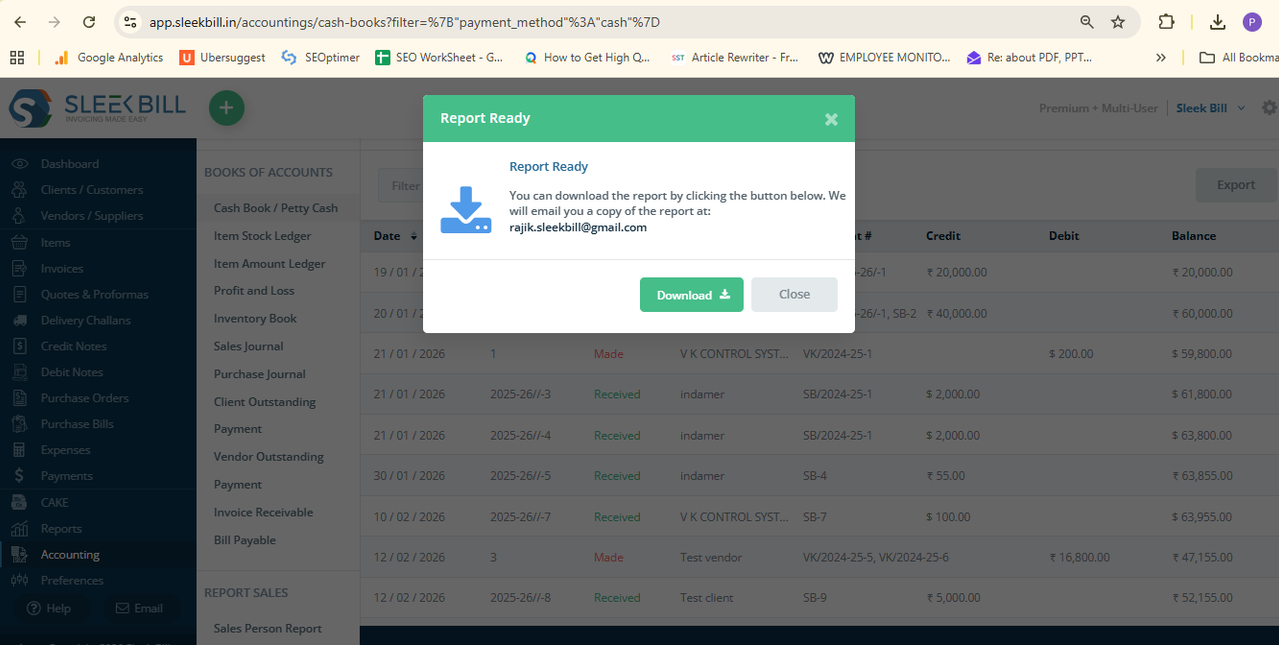
Task: Sort table by Date column
Action: click(x=395, y=236)
